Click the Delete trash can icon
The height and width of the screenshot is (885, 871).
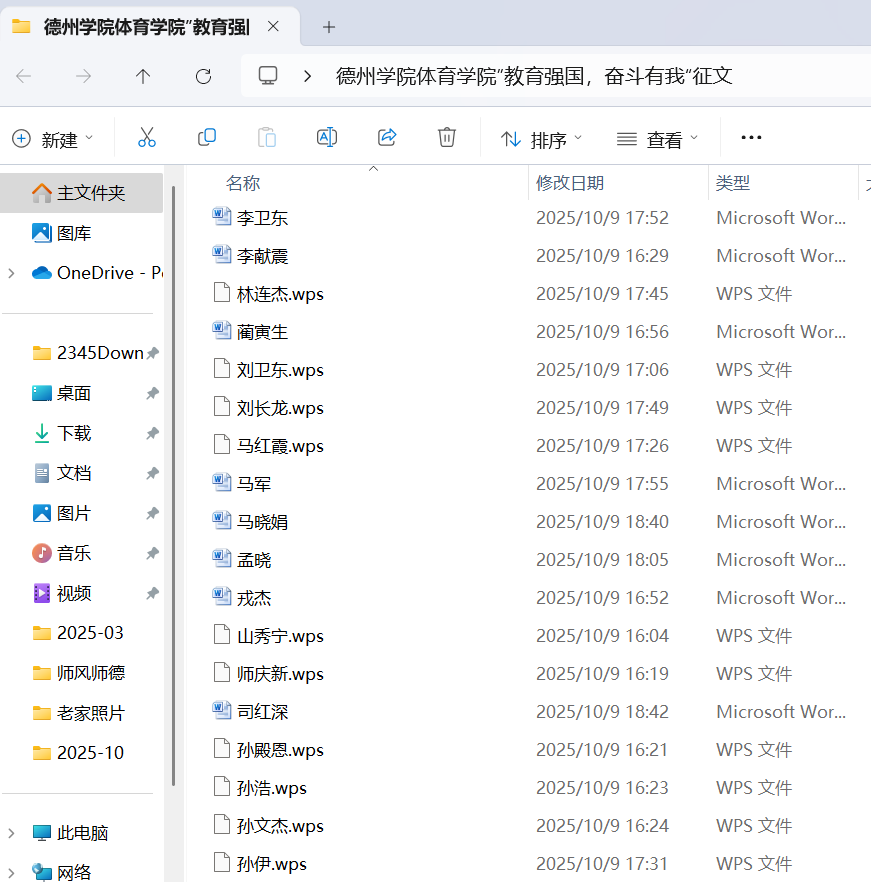click(x=447, y=138)
